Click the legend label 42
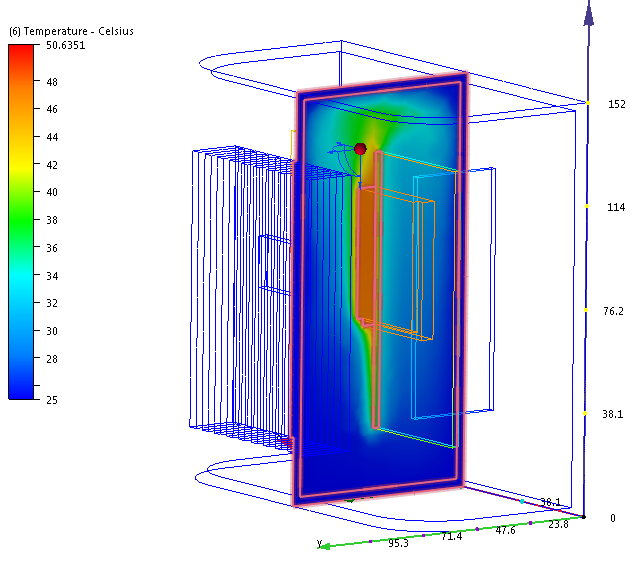 click(52, 165)
